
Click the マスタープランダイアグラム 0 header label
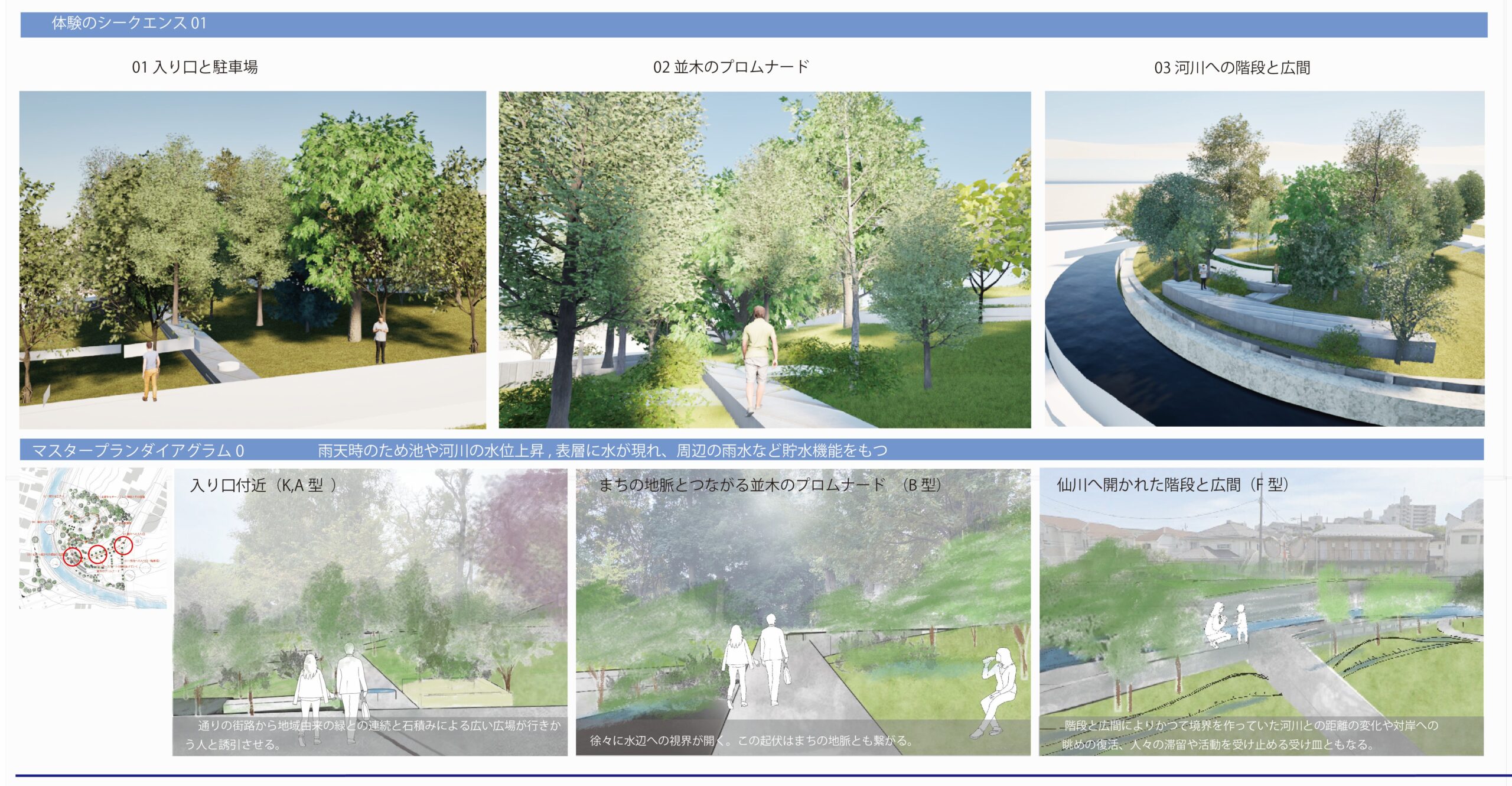[138, 451]
